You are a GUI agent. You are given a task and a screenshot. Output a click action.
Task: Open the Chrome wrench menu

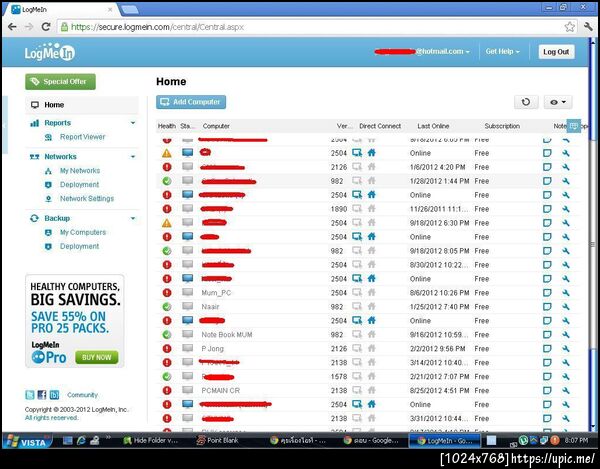588,27
